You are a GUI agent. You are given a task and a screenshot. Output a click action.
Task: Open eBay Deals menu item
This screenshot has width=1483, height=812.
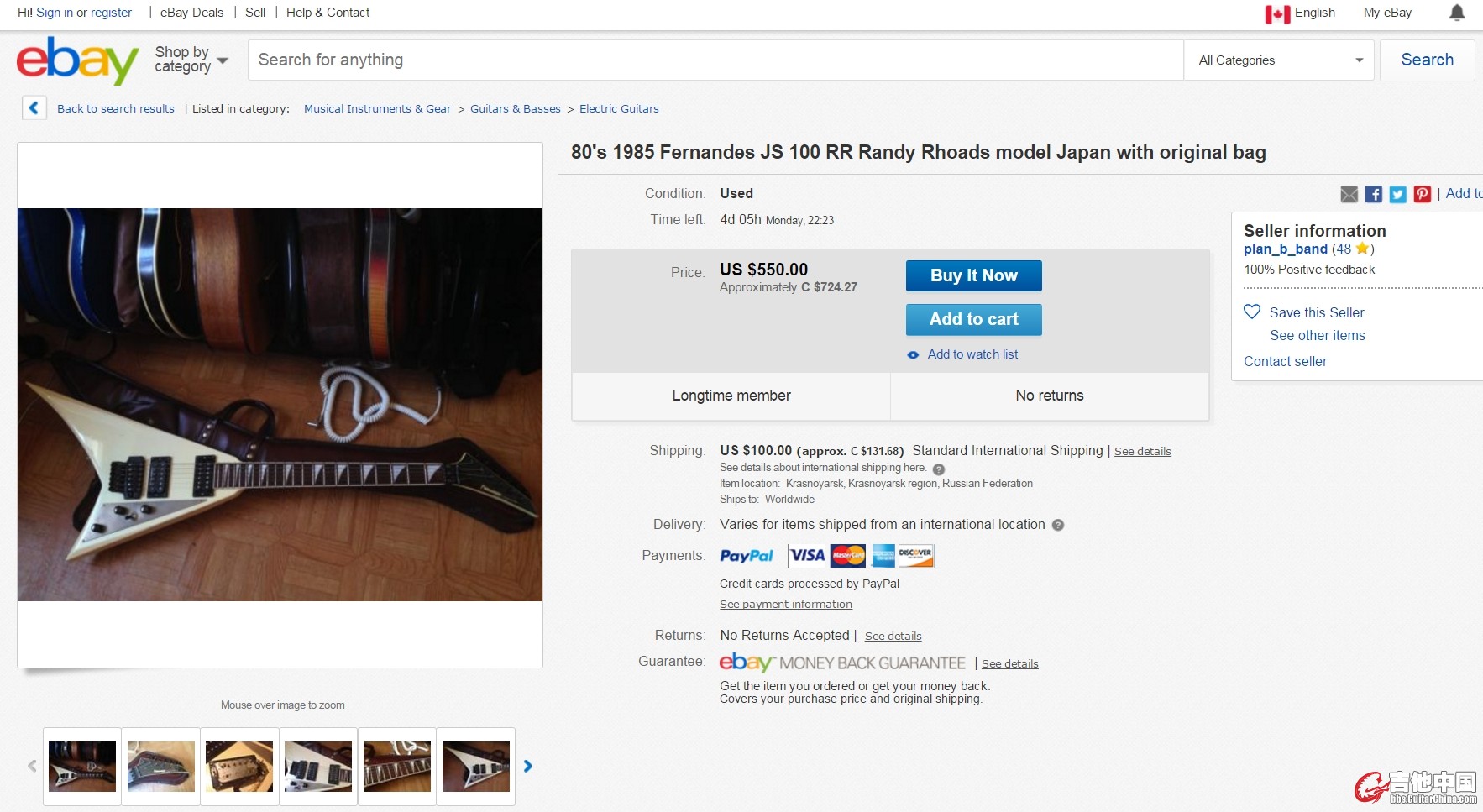tap(191, 13)
